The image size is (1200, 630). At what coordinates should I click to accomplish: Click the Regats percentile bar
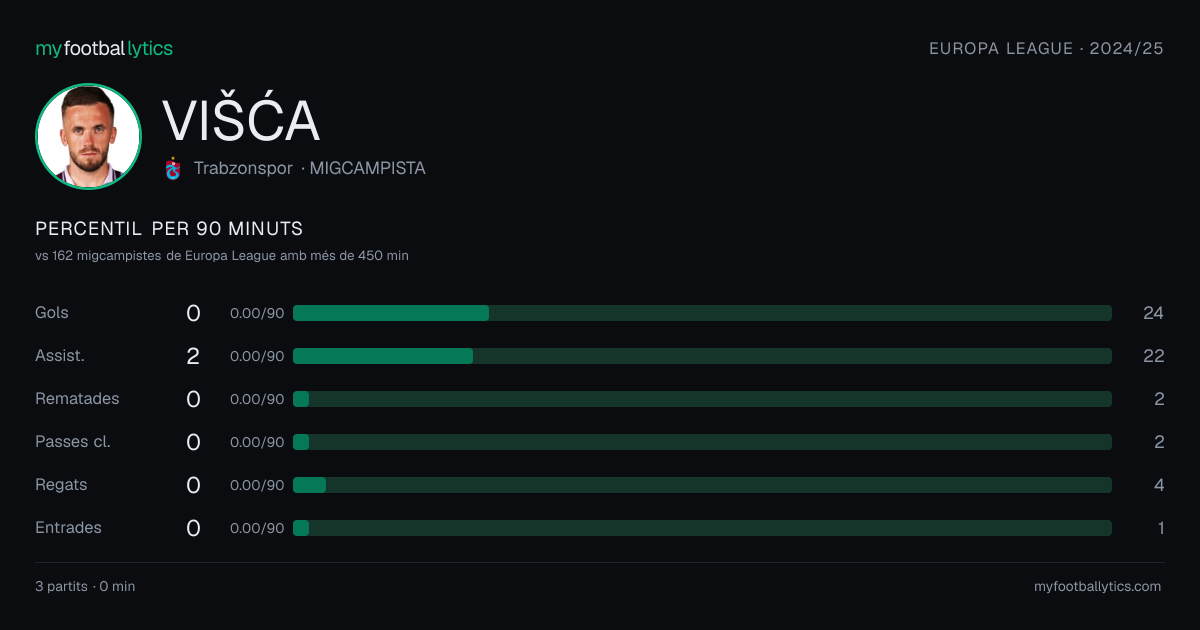click(702, 485)
